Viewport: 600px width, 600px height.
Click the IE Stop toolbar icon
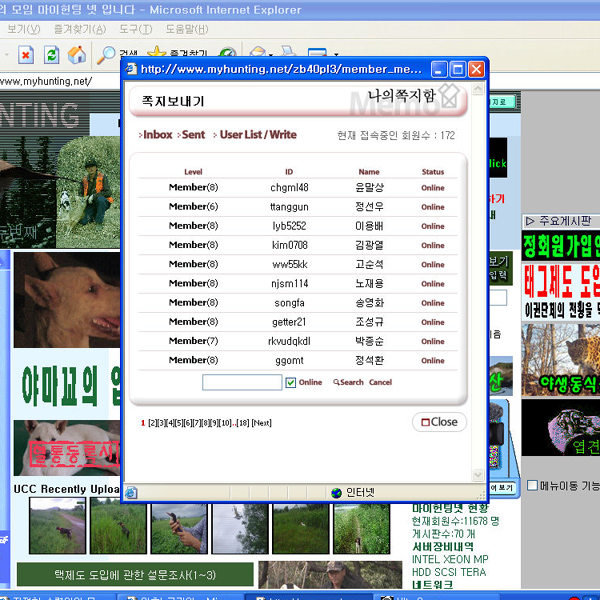[x=26, y=54]
